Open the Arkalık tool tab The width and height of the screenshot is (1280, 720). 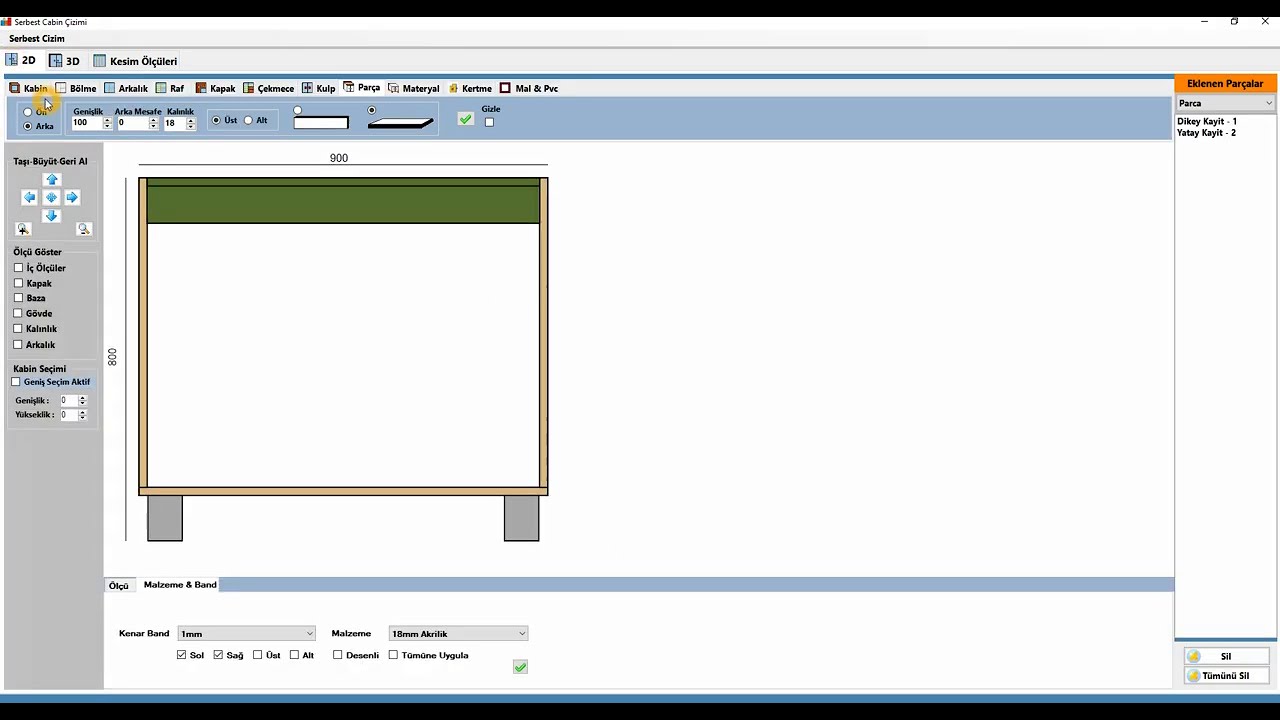126,89
